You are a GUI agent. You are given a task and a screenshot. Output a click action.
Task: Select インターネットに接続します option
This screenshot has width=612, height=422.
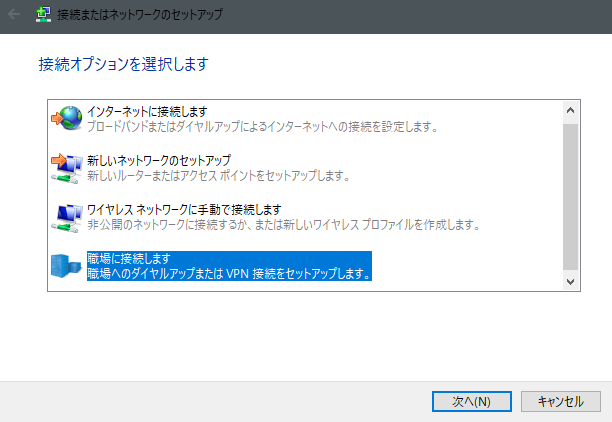click(x=147, y=112)
